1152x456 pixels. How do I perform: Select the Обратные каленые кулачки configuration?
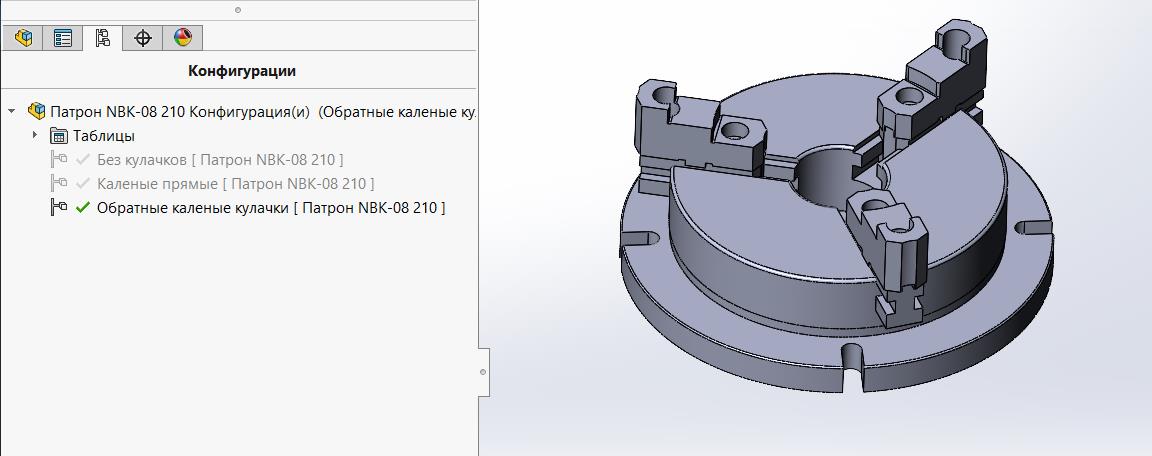pos(270,208)
